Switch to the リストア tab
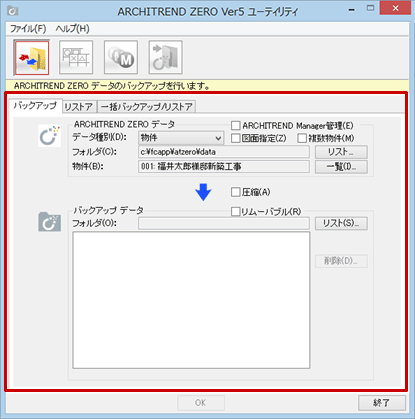Screen dimensions: 415x419 (x=79, y=107)
